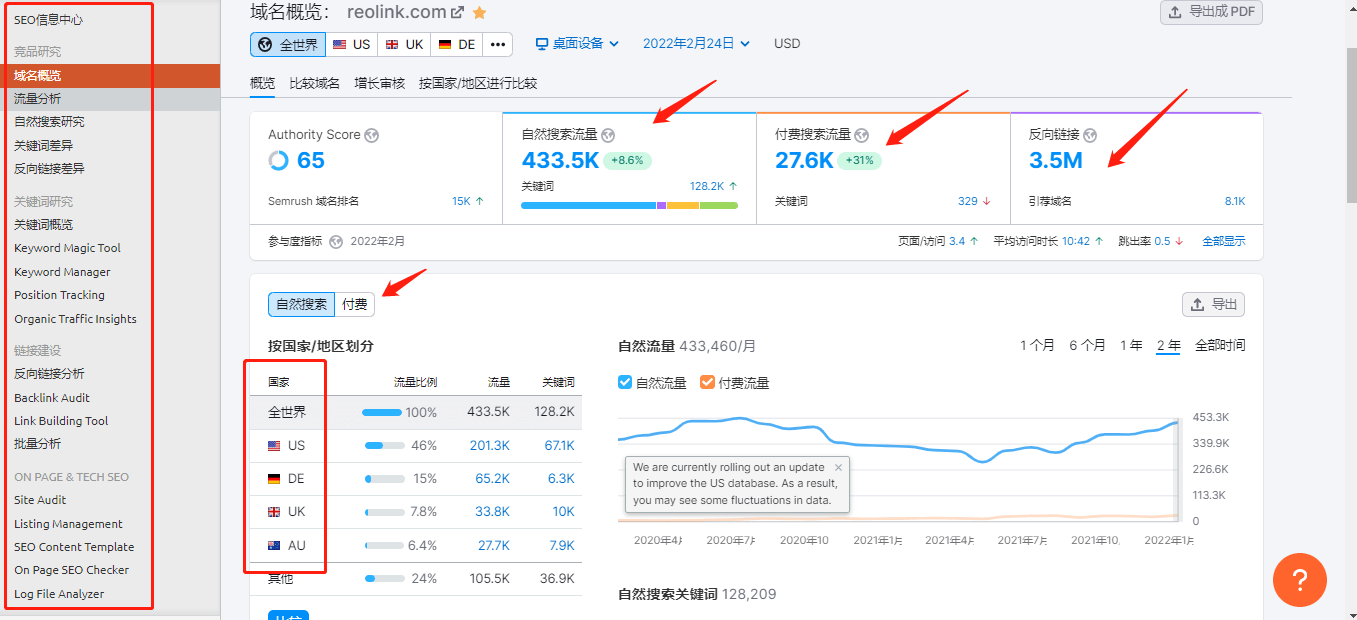
Task: Switch database to UK in the filter bar
Action: click(x=404, y=44)
